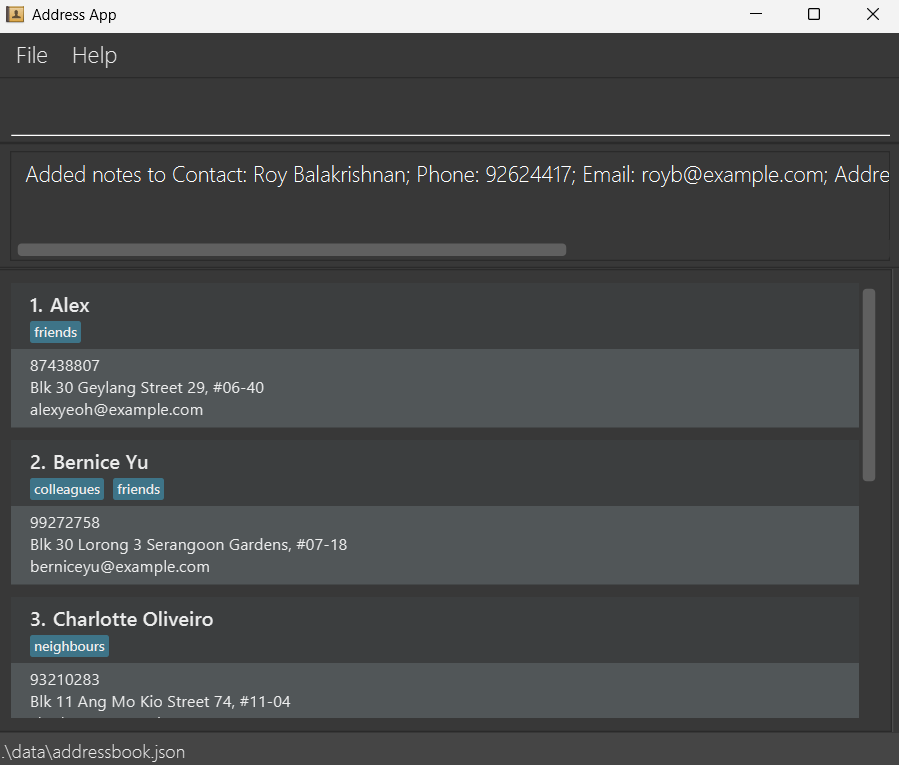Click the contact list vertical scrollbar thumb
899x765 pixels.
pyautogui.click(x=868, y=385)
